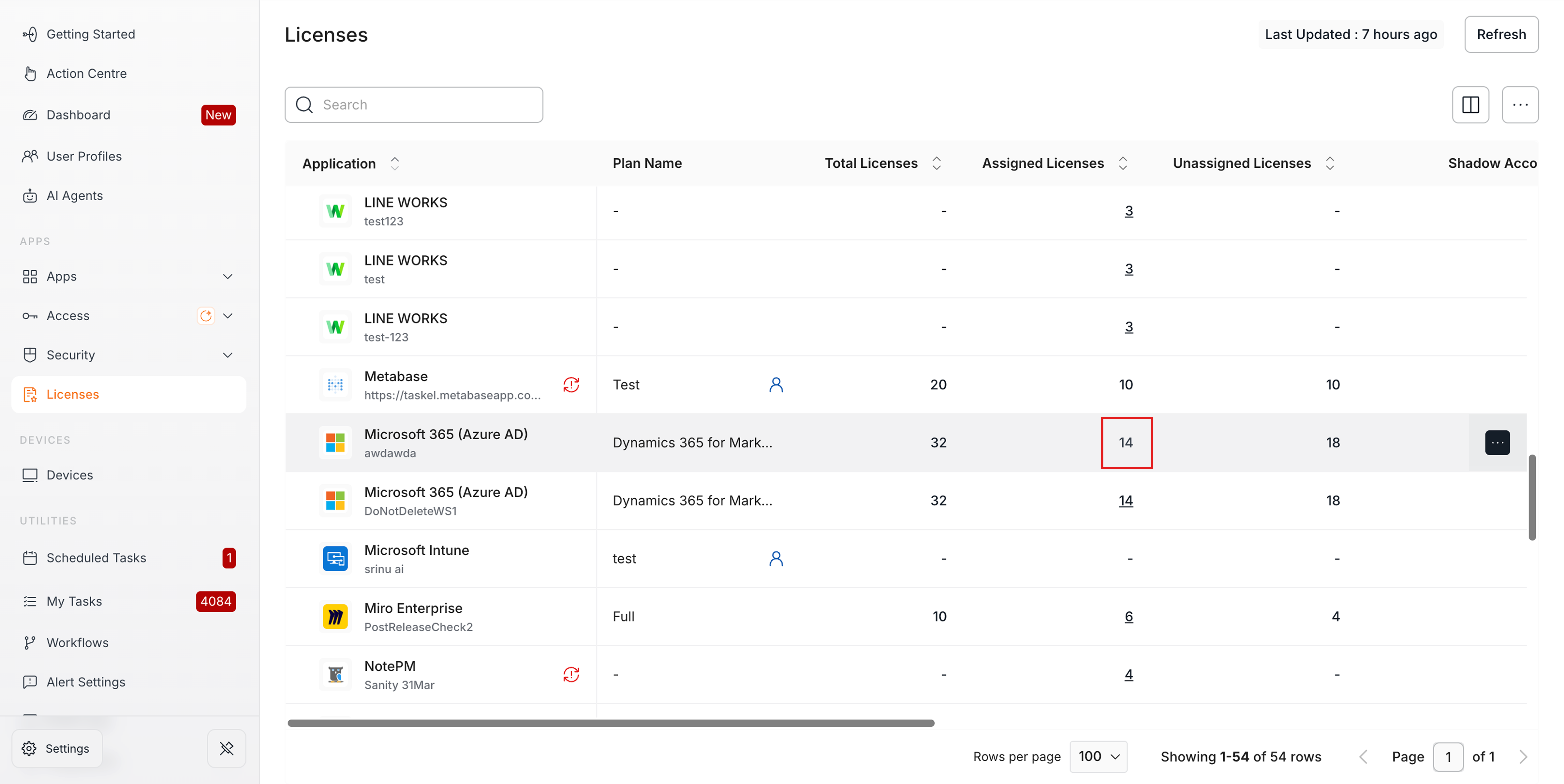The height and width of the screenshot is (784, 1564).
Task: Click the Scheduled Tasks count badge
Action: (229, 558)
